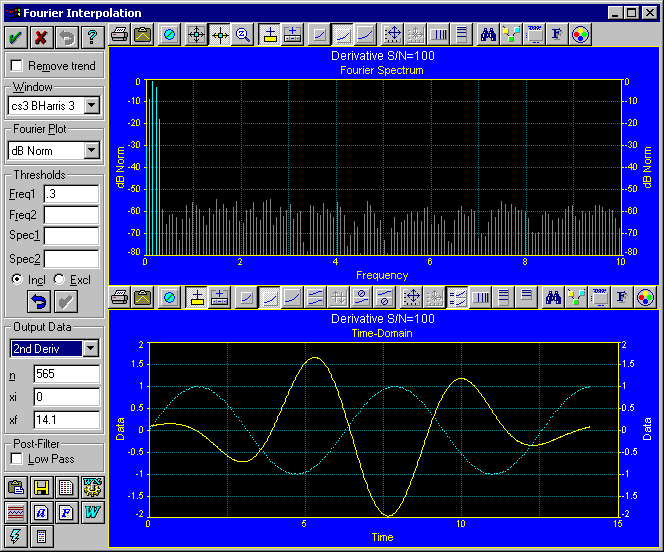This screenshot has height=552, width=664.
Task: Click the cyan W icon
Action: point(92,513)
